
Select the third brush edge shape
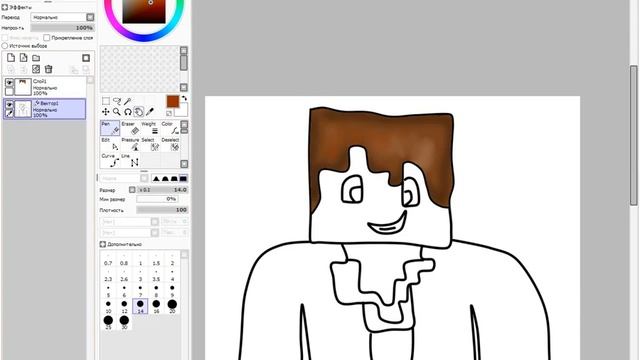pyautogui.click(x=174, y=178)
